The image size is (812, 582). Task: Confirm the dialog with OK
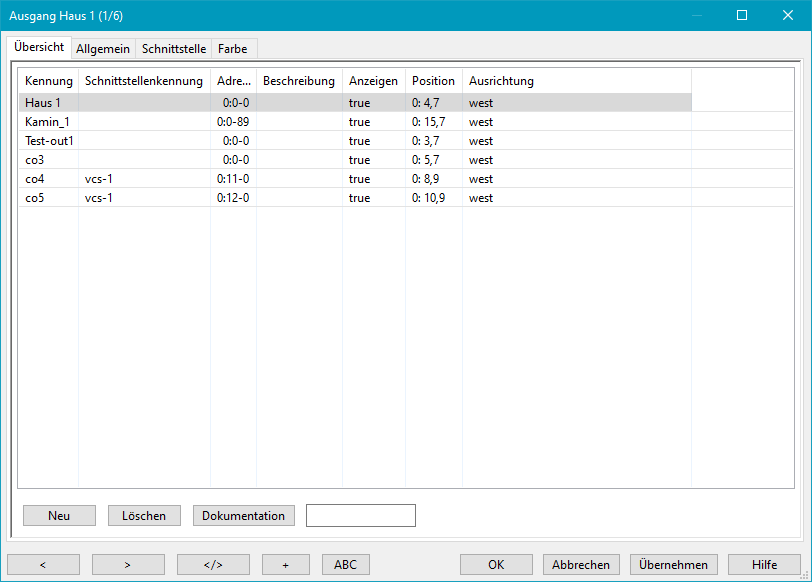click(x=496, y=564)
